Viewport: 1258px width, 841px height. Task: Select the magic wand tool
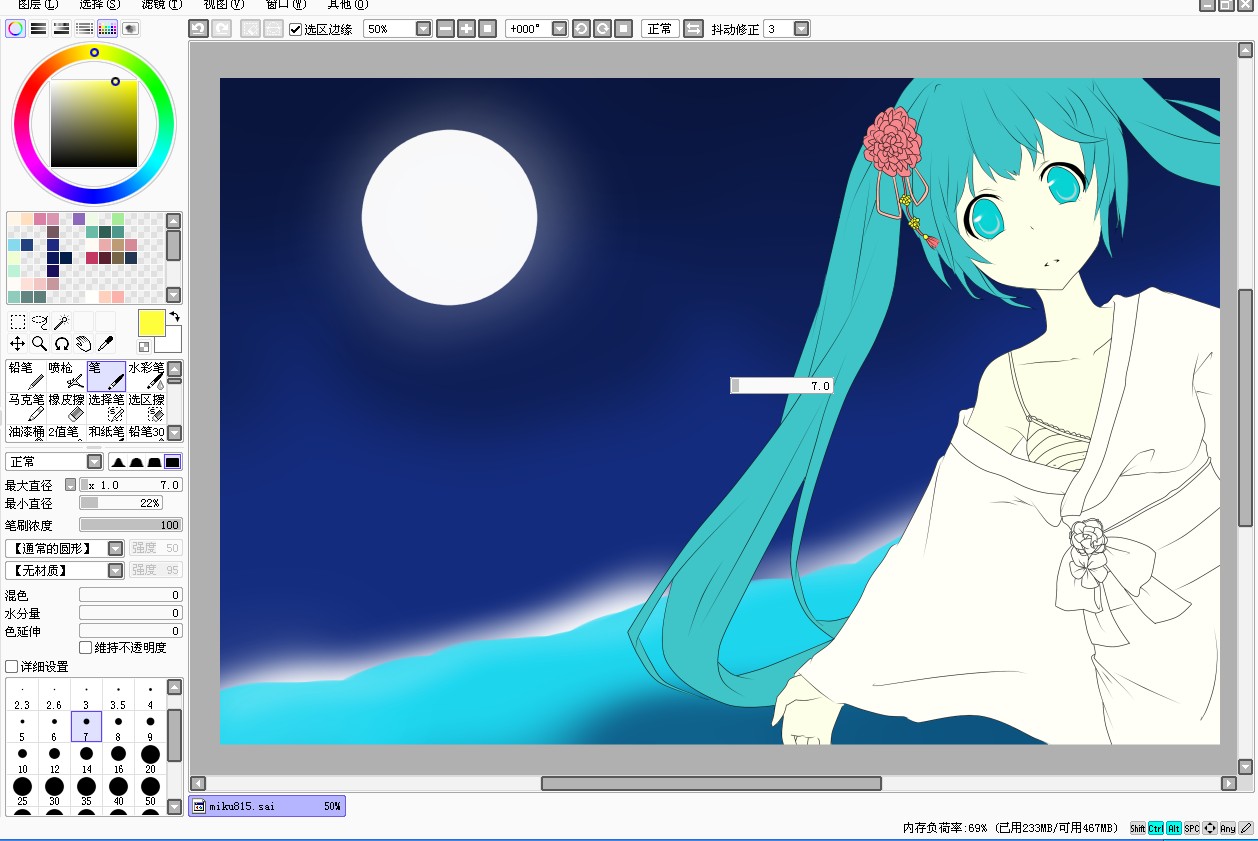point(62,322)
